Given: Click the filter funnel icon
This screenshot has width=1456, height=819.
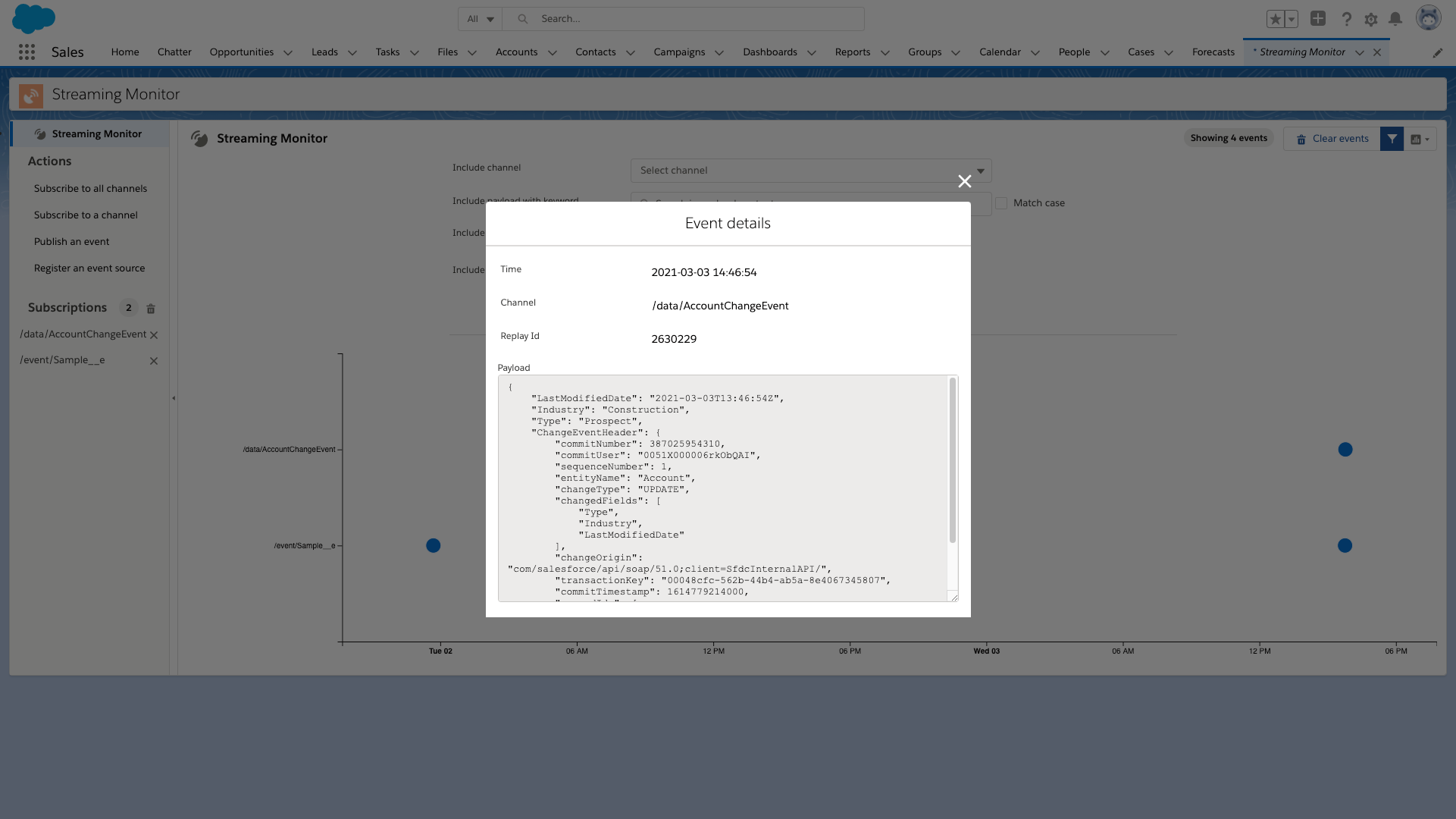Looking at the screenshot, I should [1392, 139].
